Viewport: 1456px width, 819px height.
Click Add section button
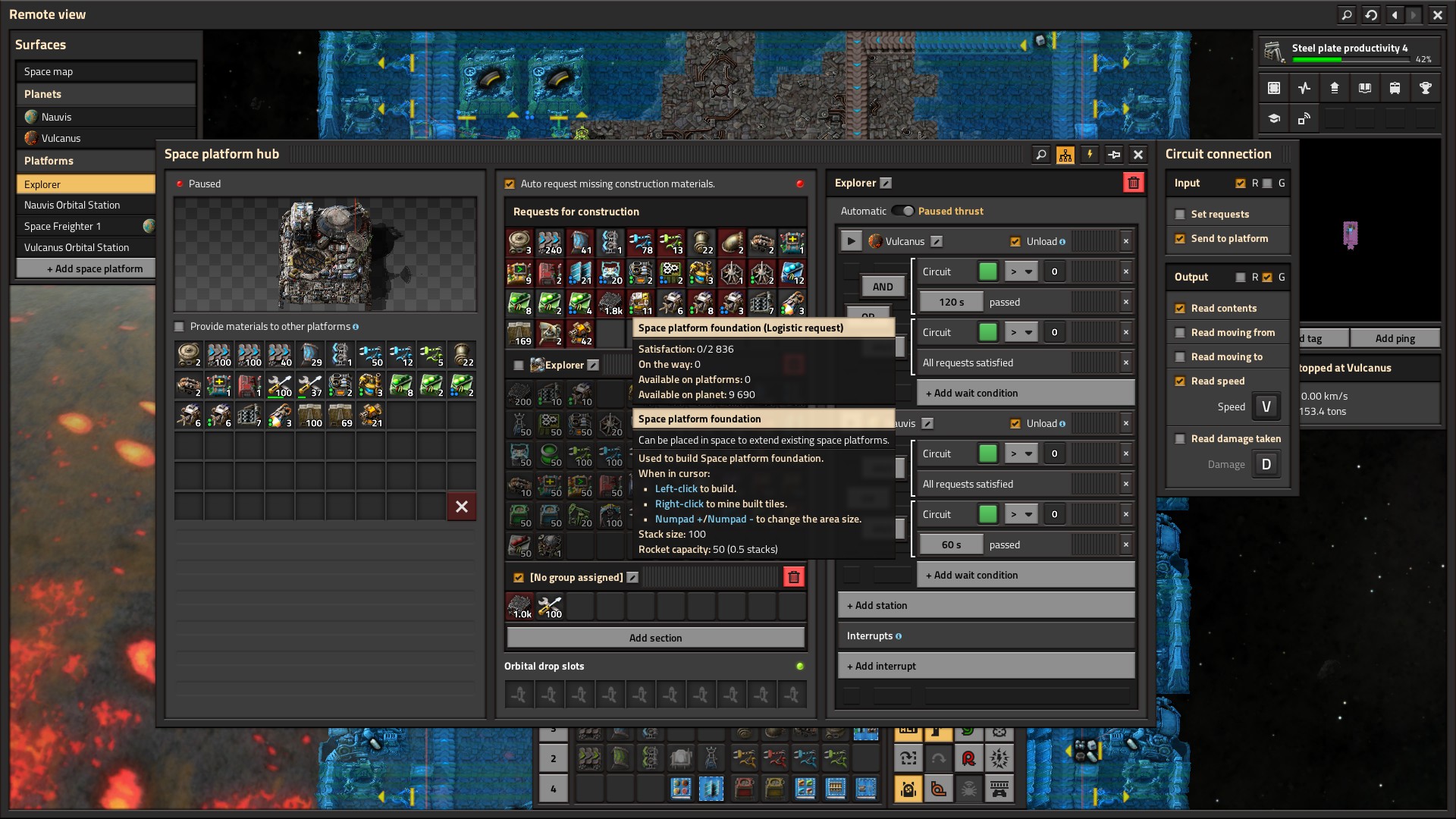tap(655, 638)
